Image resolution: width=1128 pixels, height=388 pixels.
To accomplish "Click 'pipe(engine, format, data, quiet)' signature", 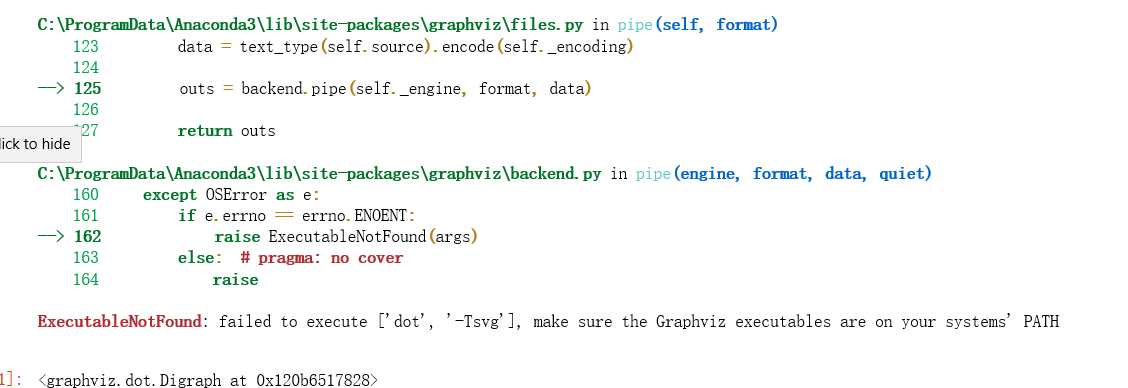I will click(783, 173).
